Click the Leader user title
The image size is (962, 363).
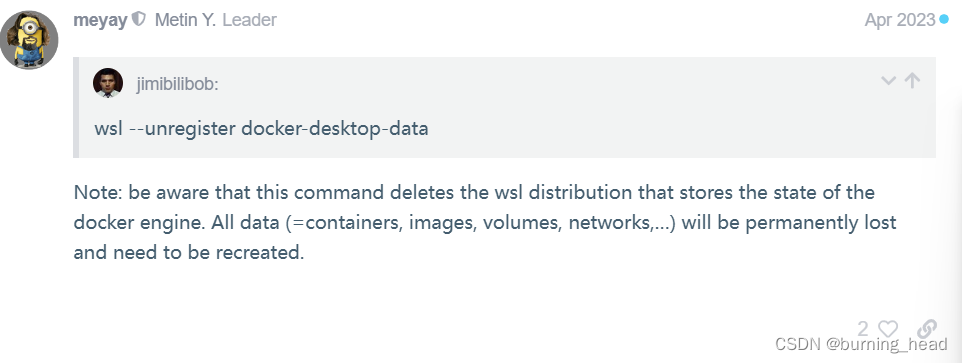[x=249, y=20]
